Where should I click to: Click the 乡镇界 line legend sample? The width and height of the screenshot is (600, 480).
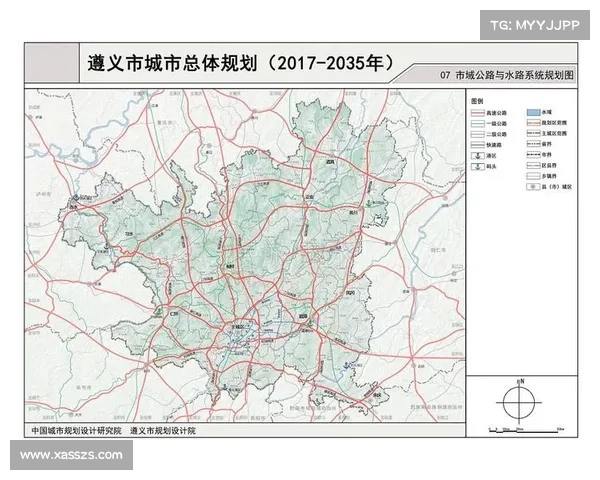pos(533,176)
